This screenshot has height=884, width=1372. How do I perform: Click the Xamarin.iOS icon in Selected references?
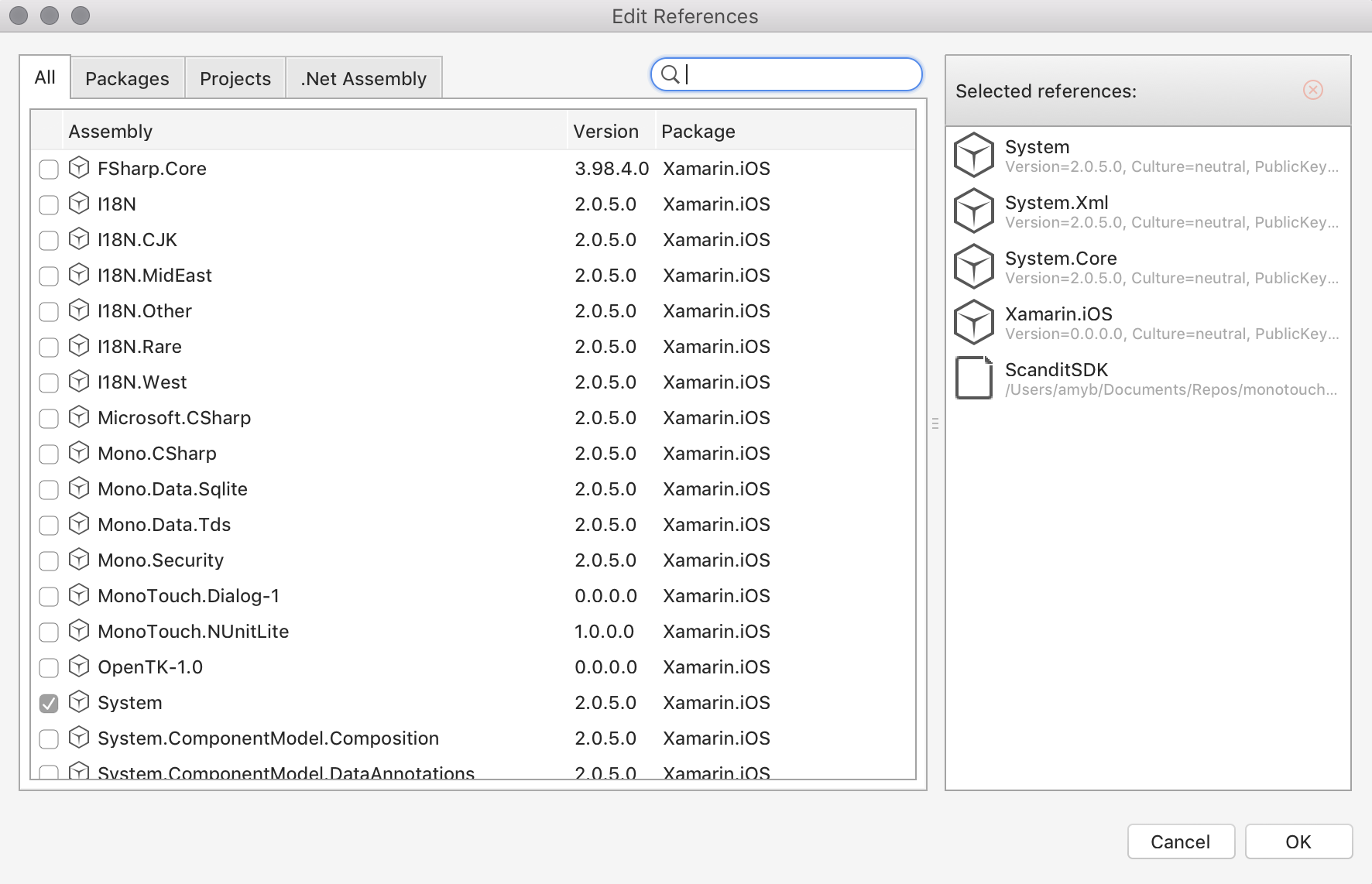pos(974,322)
